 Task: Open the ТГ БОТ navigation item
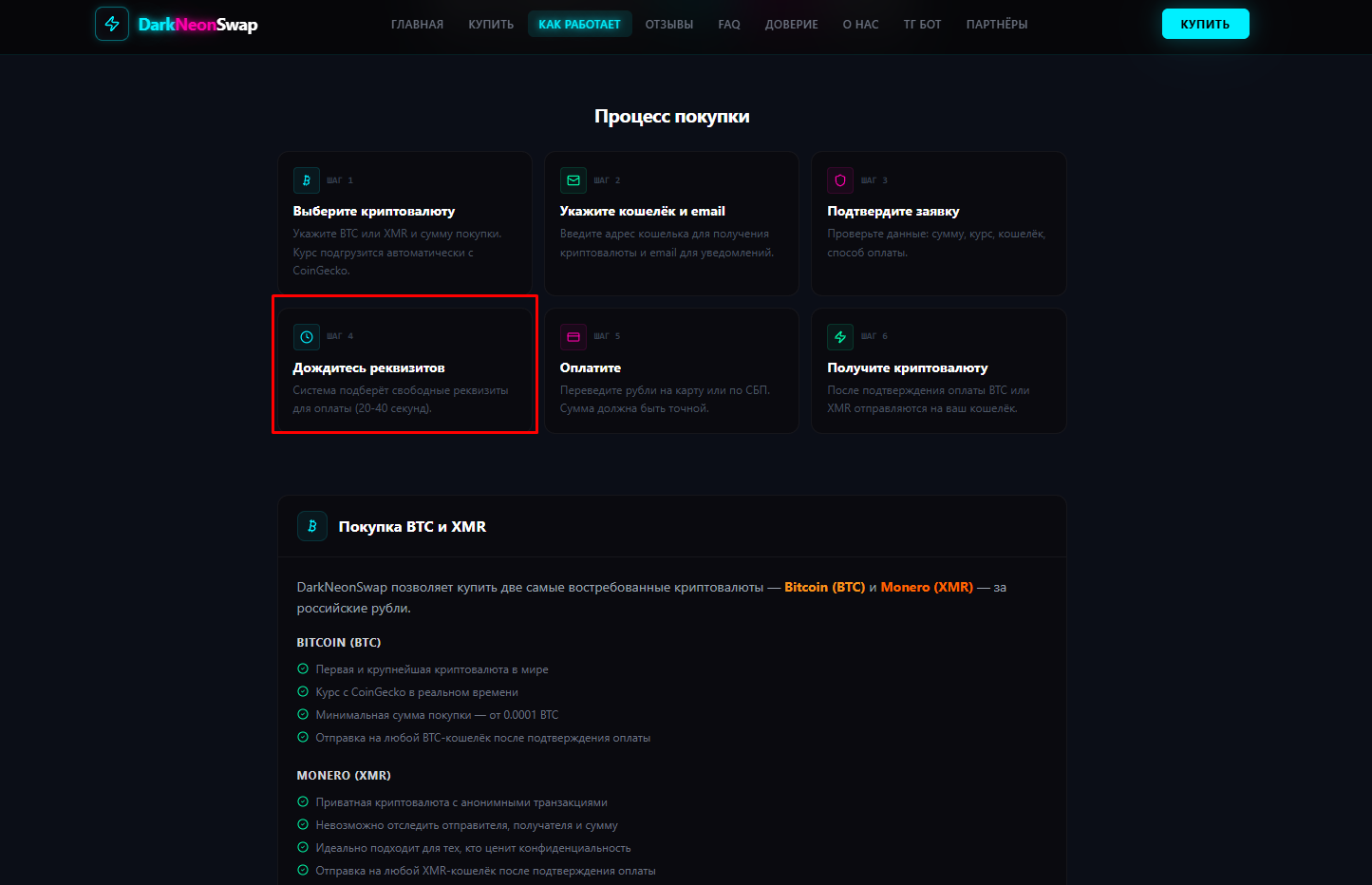tap(923, 25)
